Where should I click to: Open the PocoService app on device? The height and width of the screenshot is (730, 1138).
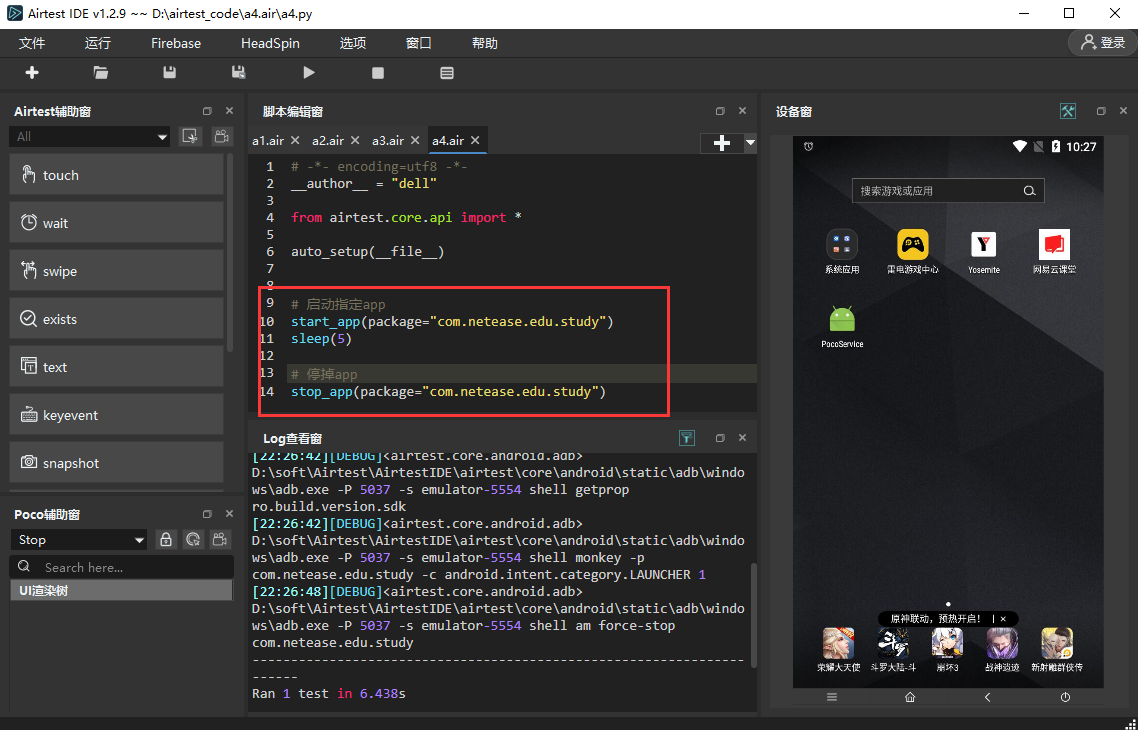(842, 320)
